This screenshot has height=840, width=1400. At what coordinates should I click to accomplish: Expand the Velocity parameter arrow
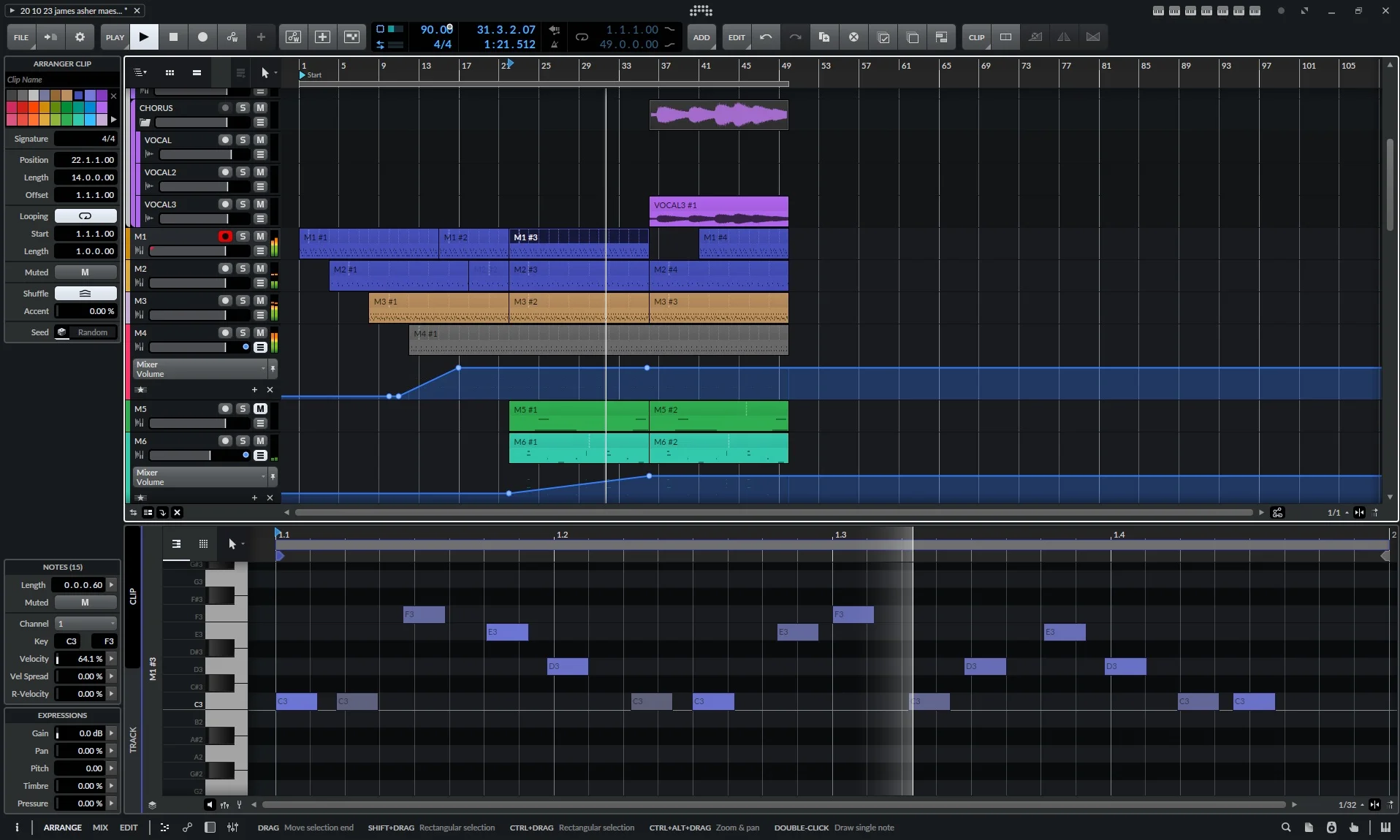click(111, 658)
